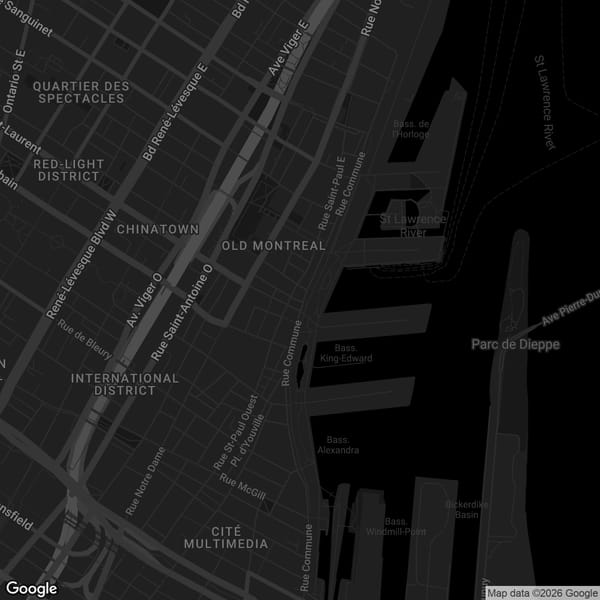This screenshot has height=600, width=600.
Task: Click the Rue Saint-Antoine O street label
Action: coord(183,312)
